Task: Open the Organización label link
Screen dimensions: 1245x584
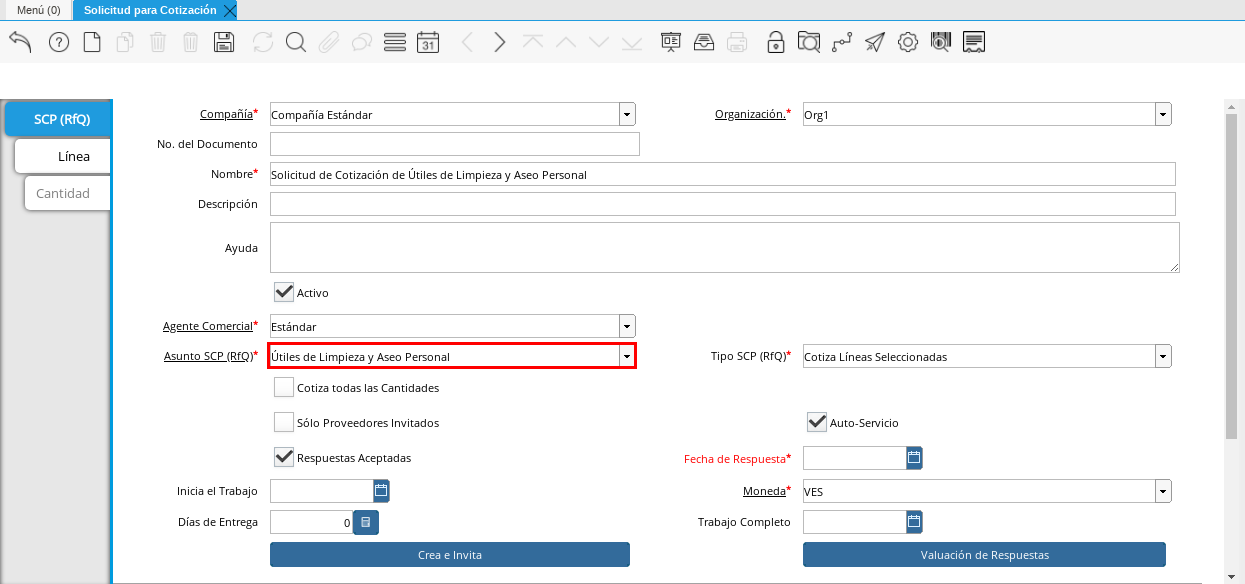Action: point(749,114)
